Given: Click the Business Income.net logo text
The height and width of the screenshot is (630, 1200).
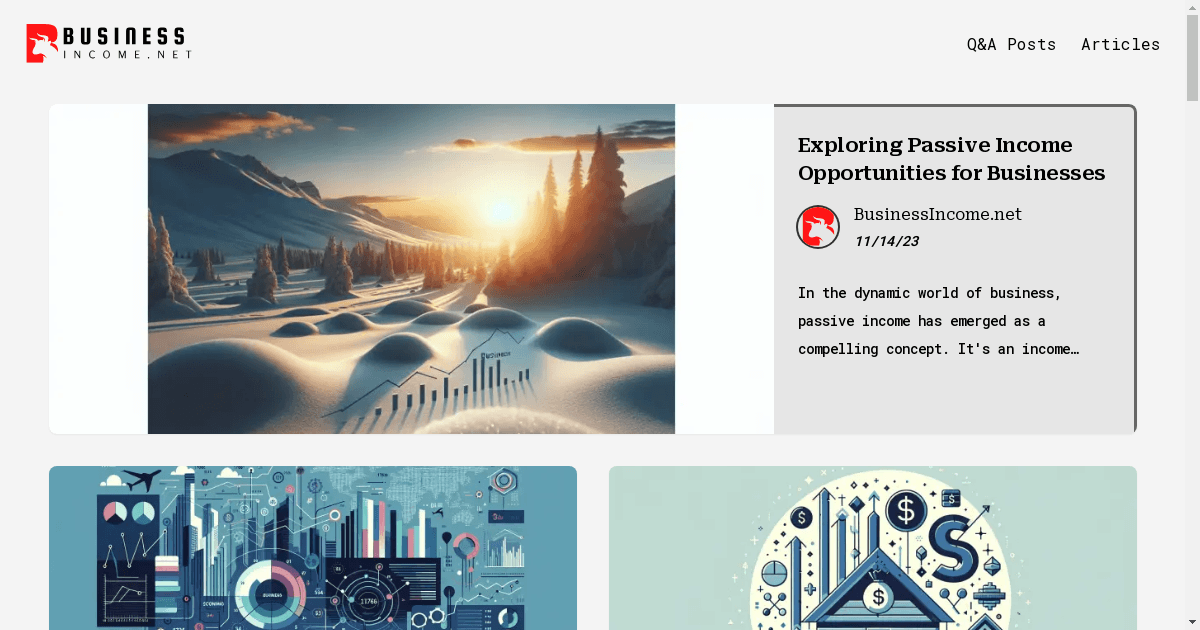Looking at the screenshot, I should [x=125, y=44].
